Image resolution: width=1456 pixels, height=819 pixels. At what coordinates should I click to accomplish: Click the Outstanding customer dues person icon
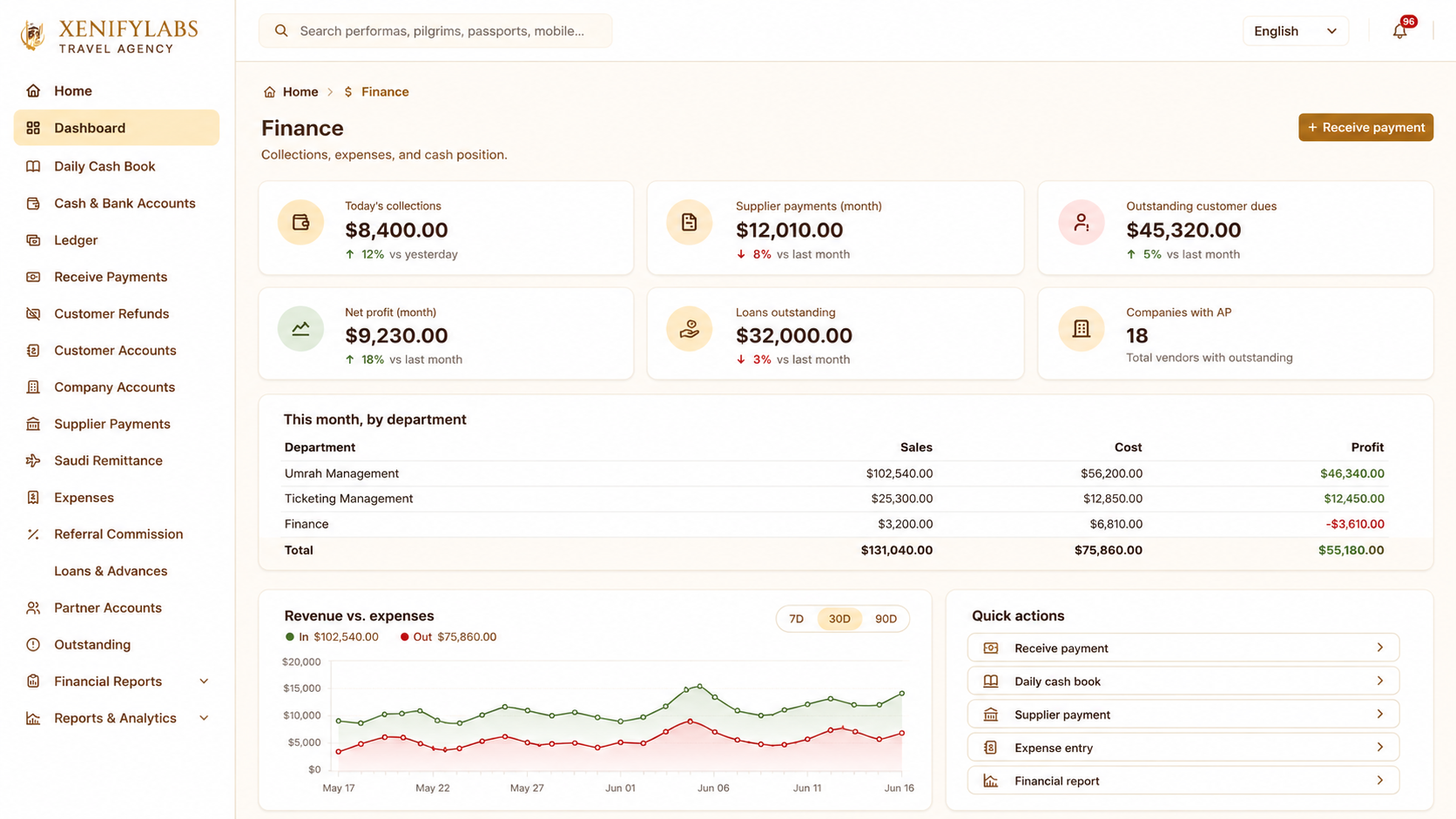[x=1081, y=223]
